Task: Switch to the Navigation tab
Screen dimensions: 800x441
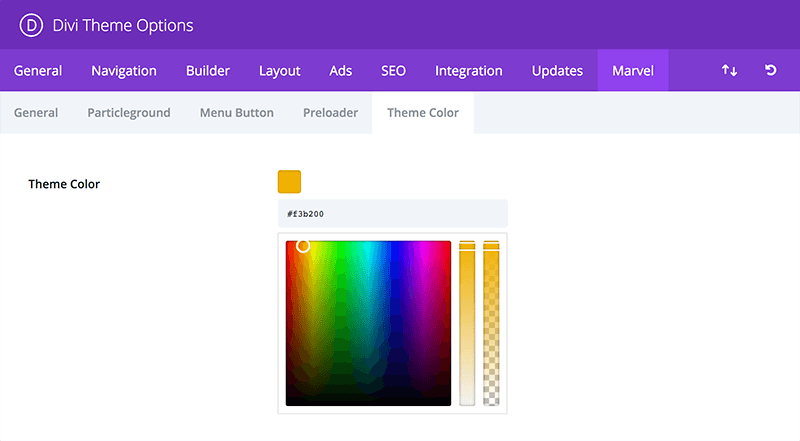Action: pos(124,70)
